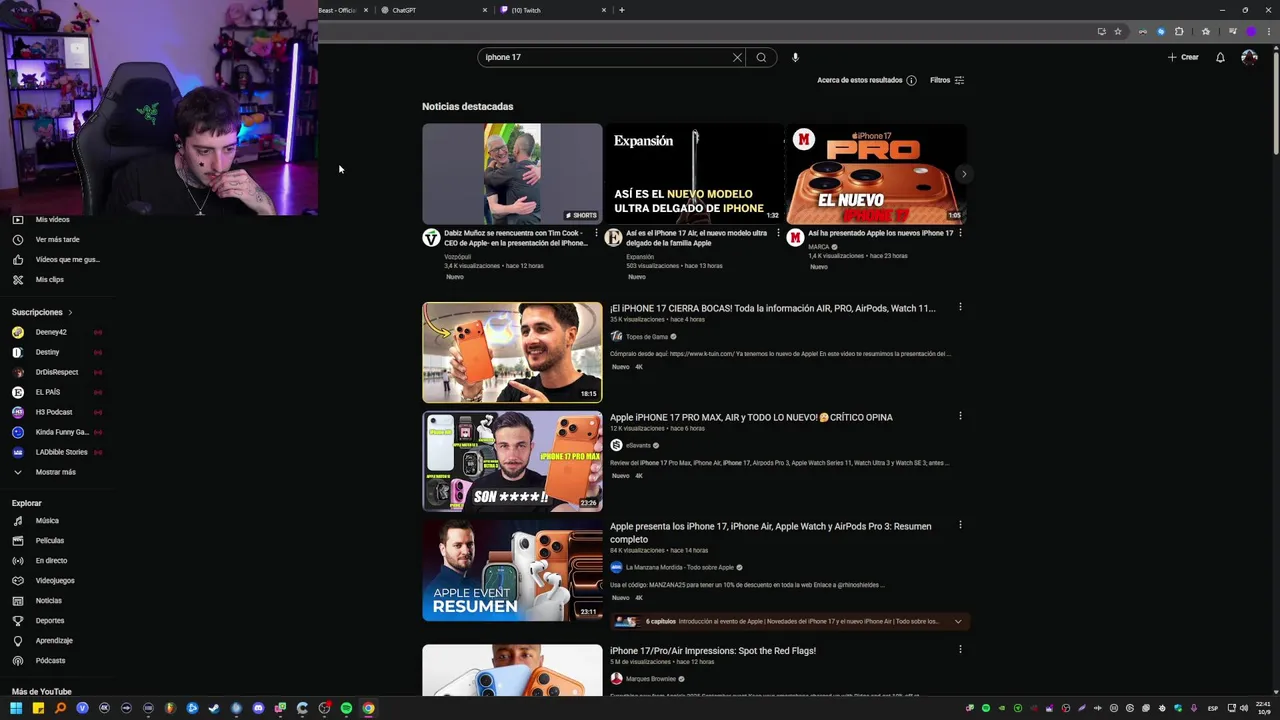Open Filtros search filters
This screenshot has width=1280, height=720.
[947, 80]
